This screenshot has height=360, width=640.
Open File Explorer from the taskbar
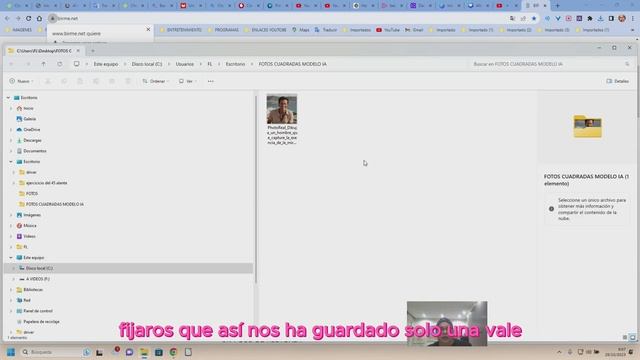coord(144,352)
